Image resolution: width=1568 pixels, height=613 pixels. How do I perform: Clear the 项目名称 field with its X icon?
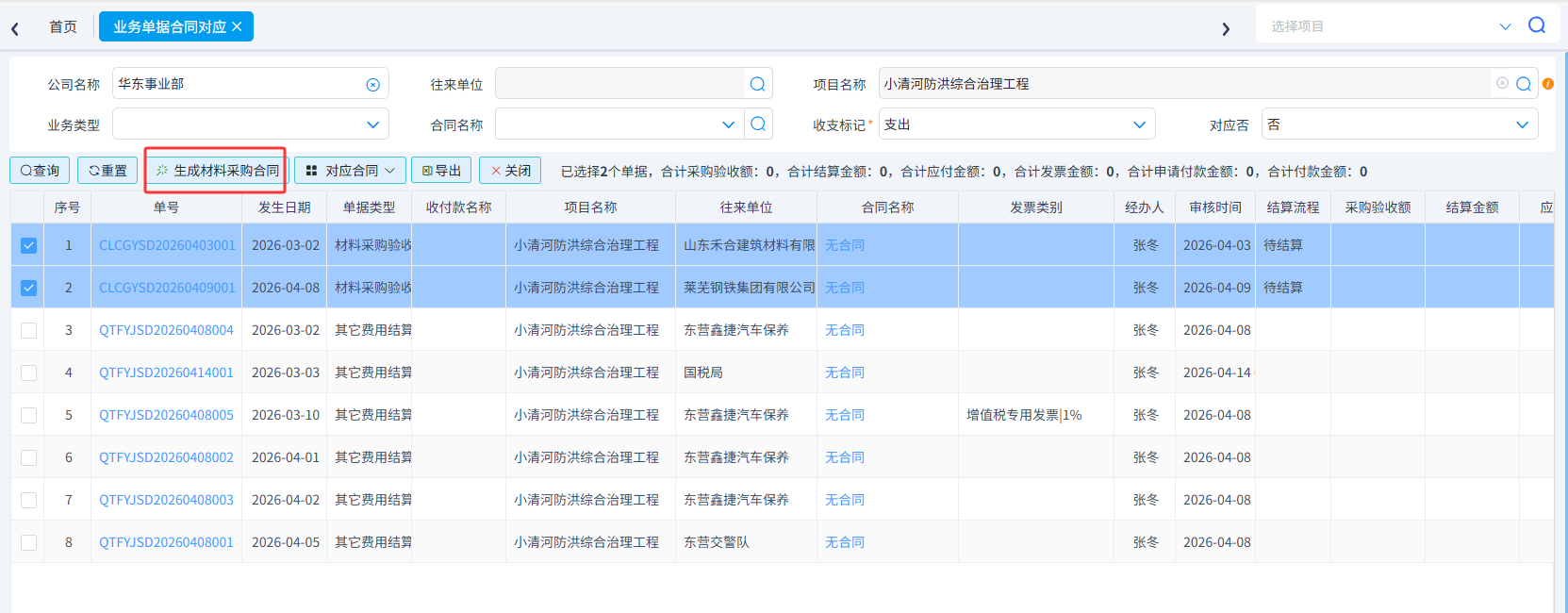click(x=1502, y=83)
